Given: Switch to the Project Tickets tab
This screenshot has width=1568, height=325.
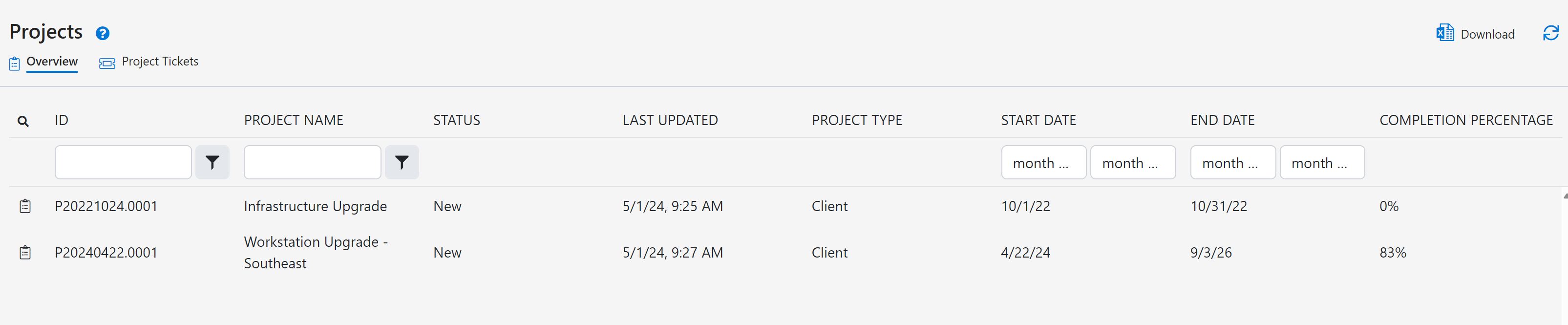Looking at the screenshot, I should pos(159,62).
